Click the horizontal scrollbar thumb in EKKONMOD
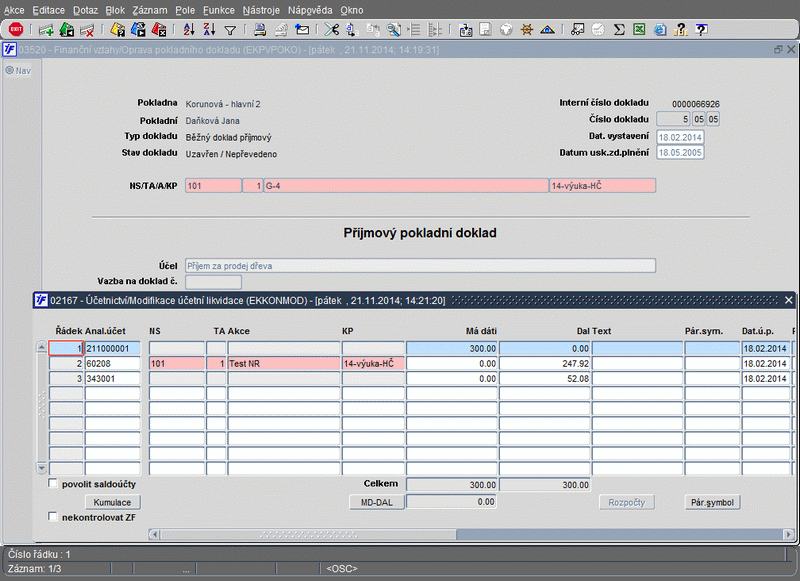Image resolution: width=800 pixels, height=581 pixels. click(308, 535)
